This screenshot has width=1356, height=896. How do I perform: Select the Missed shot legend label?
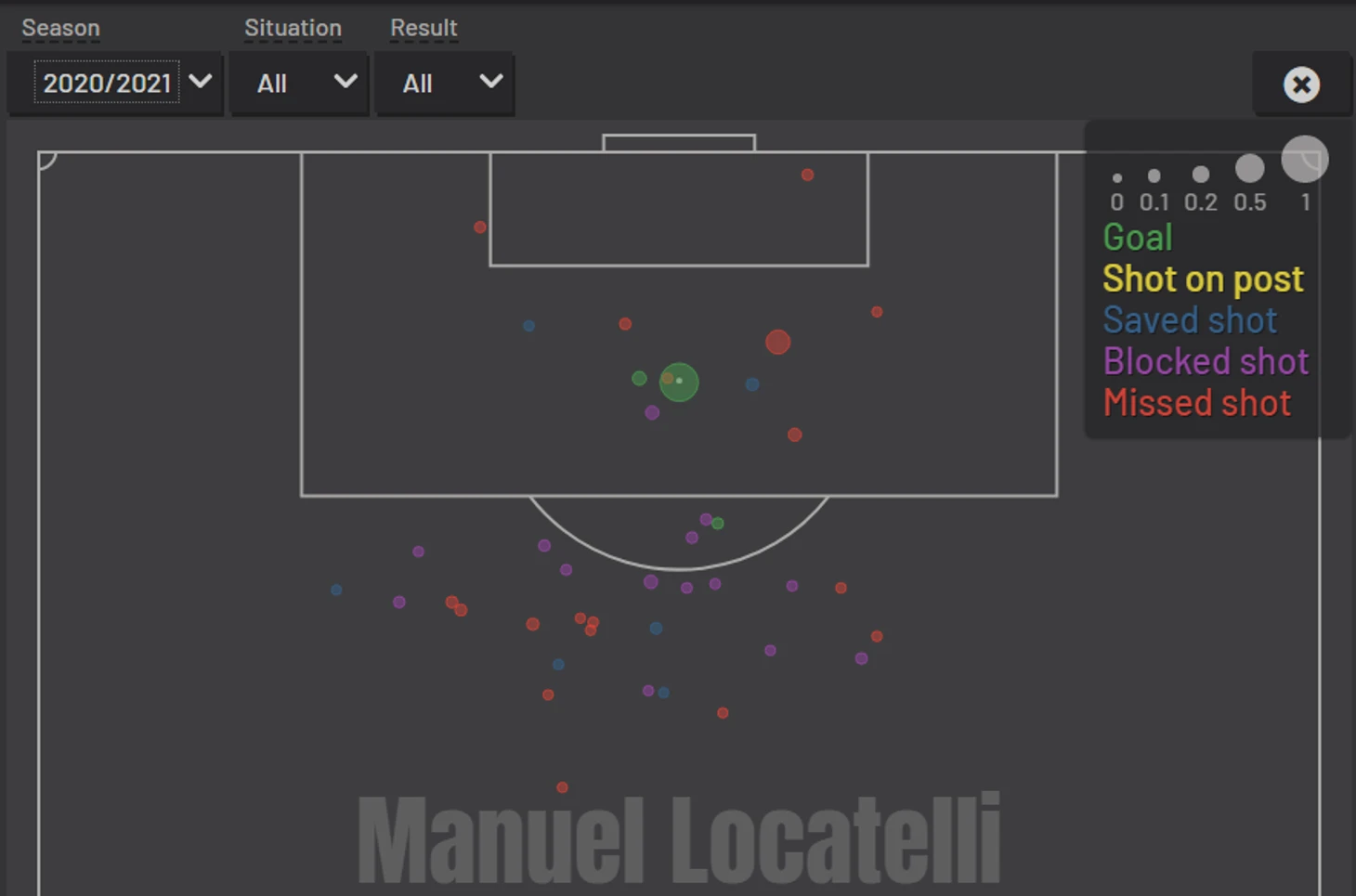(1197, 403)
